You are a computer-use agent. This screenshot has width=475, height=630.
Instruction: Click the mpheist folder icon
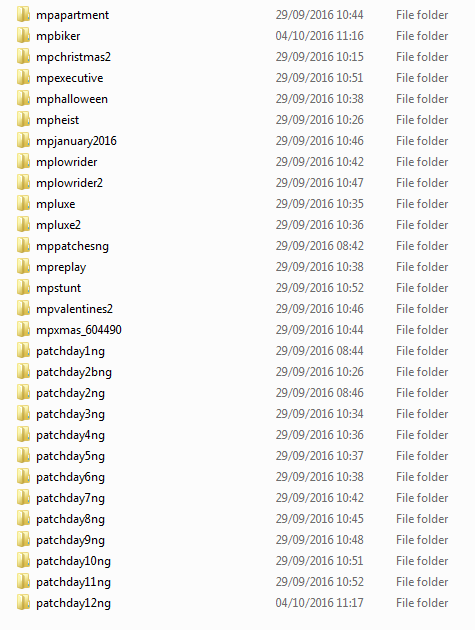click(x=23, y=119)
